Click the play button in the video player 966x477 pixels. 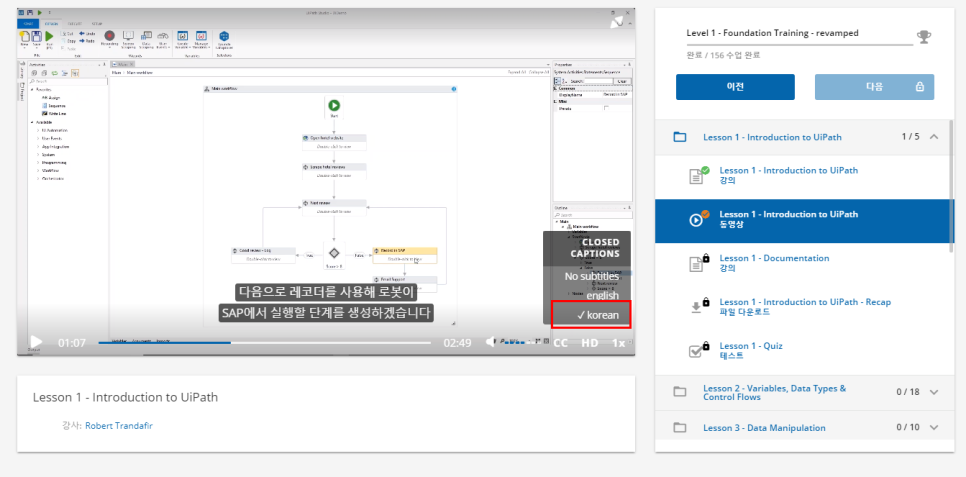pyautogui.click(x=36, y=341)
